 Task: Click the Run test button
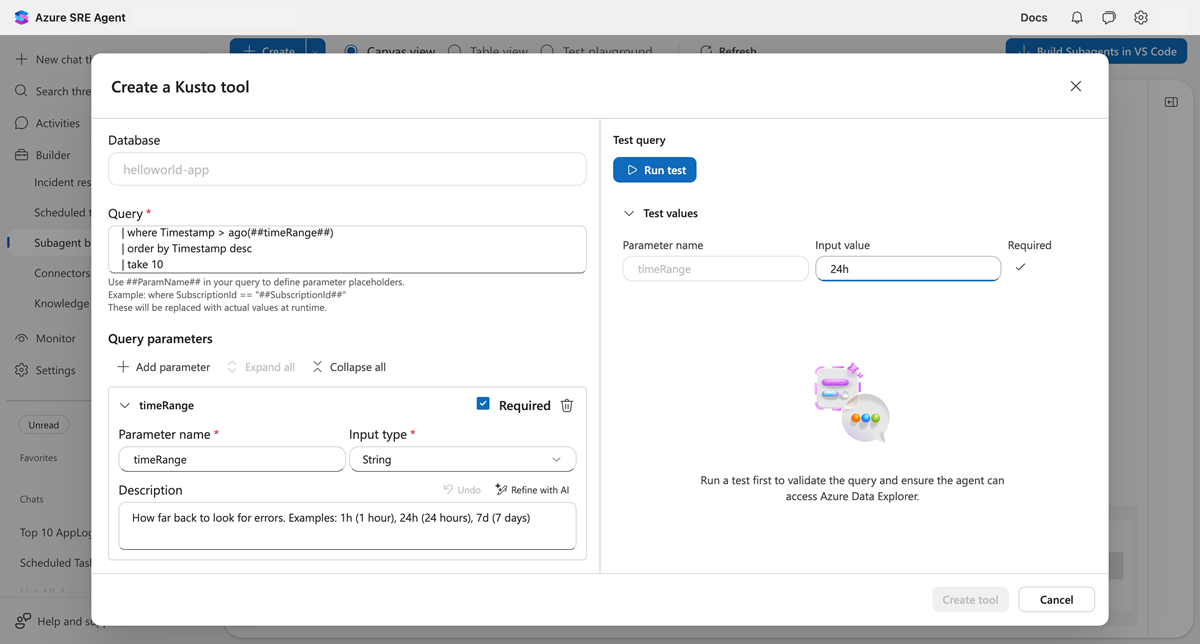pos(655,170)
